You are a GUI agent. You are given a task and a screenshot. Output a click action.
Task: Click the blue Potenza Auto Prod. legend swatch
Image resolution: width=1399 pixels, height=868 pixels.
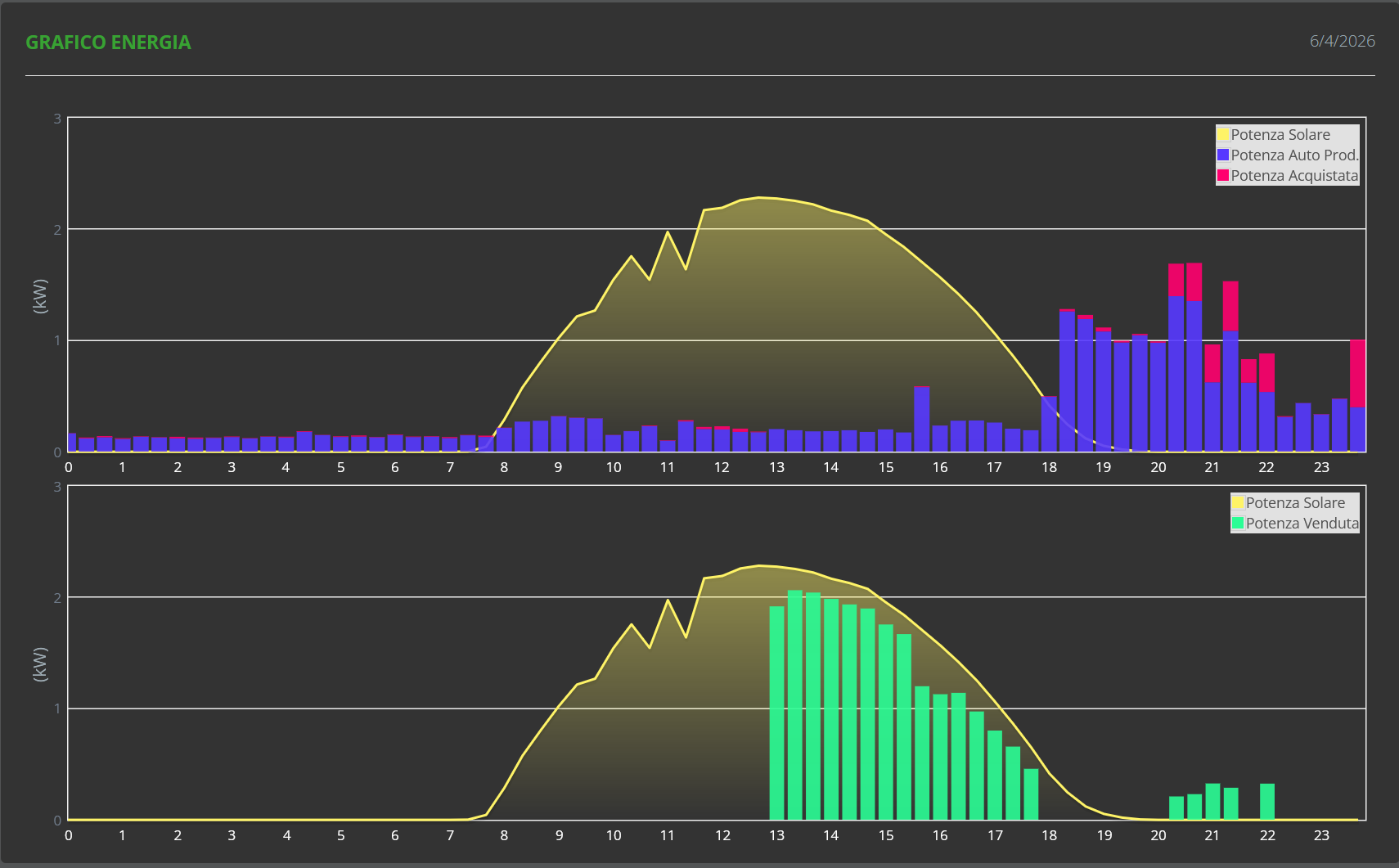pyautogui.click(x=1223, y=155)
